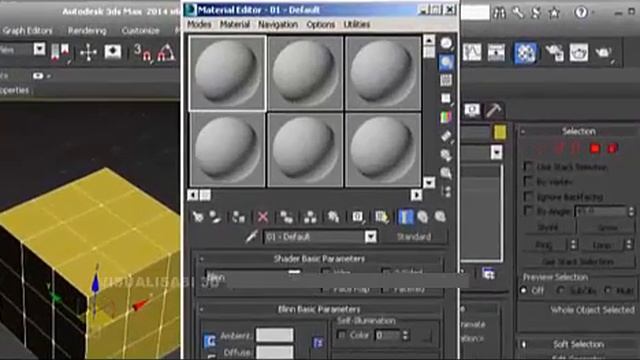Open Modes menu in Material Editor
The image size is (640, 360).
pos(199,24)
